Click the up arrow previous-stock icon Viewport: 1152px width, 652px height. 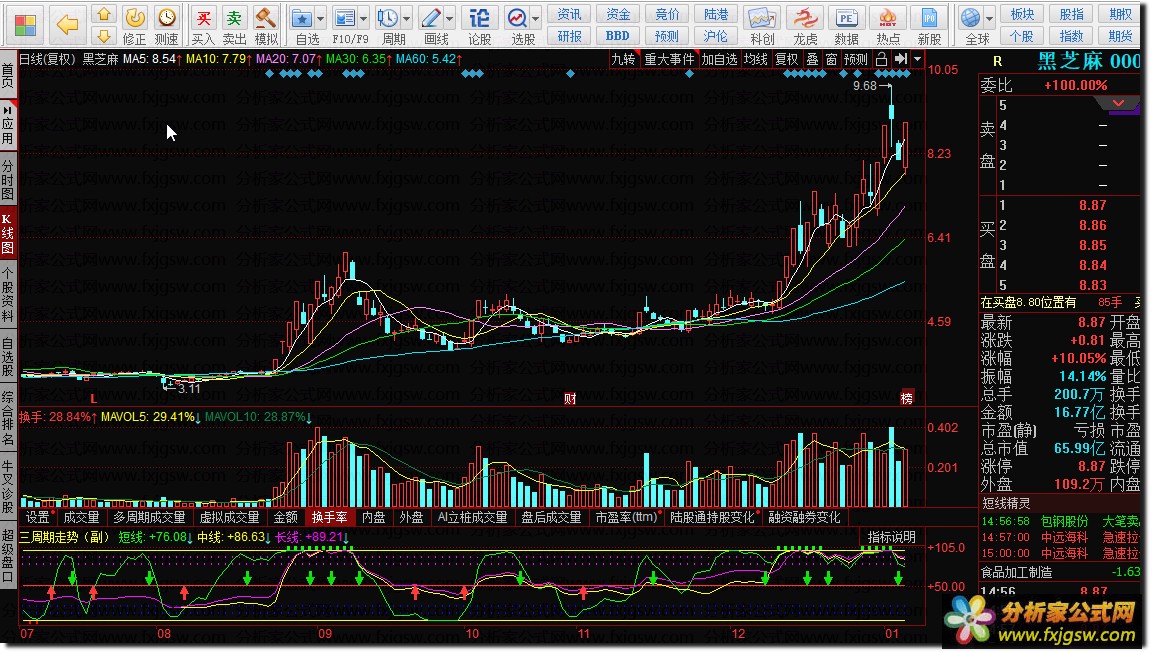click(x=104, y=14)
